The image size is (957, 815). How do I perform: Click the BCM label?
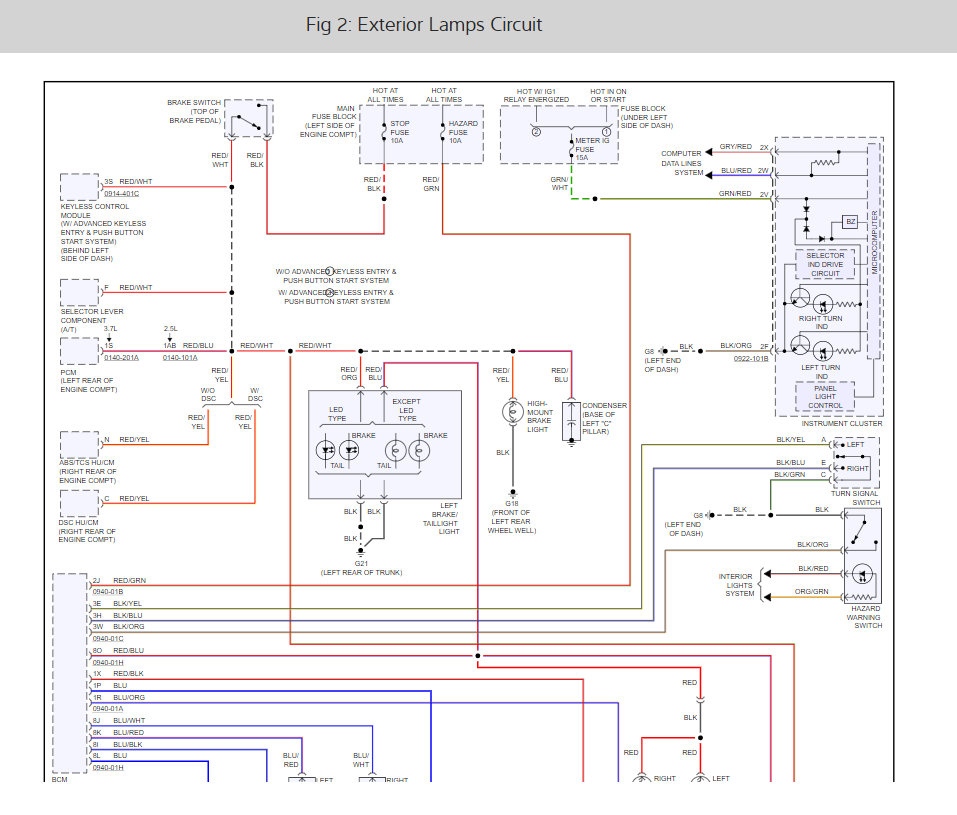click(x=60, y=780)
